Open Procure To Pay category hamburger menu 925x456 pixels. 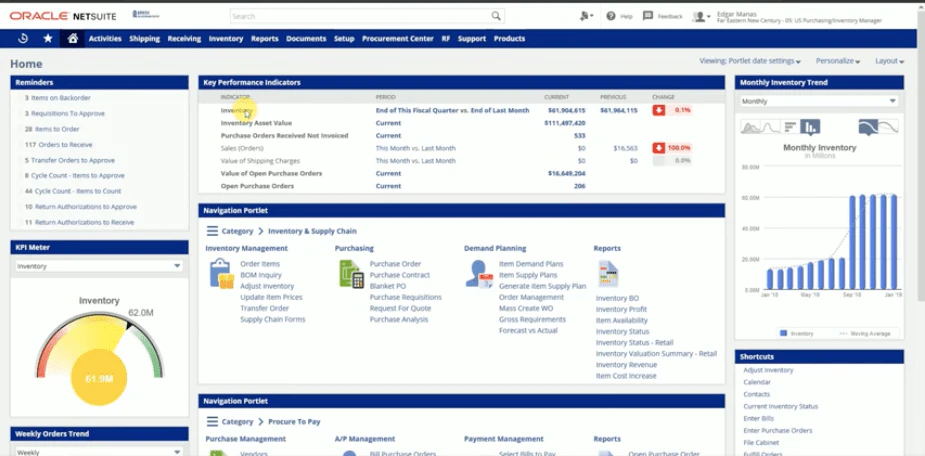(212, 422)
